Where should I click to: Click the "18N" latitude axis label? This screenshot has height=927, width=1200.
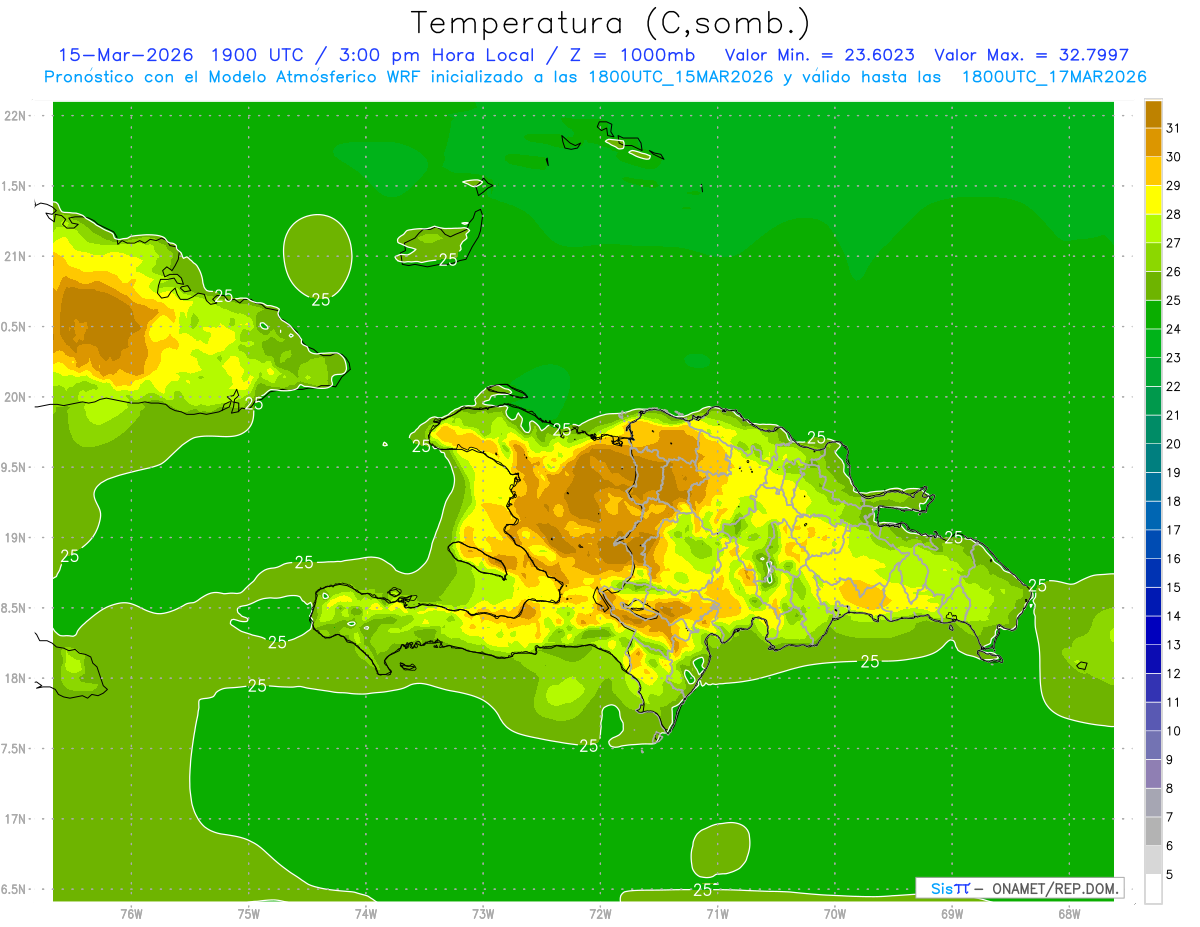(15, 678)
